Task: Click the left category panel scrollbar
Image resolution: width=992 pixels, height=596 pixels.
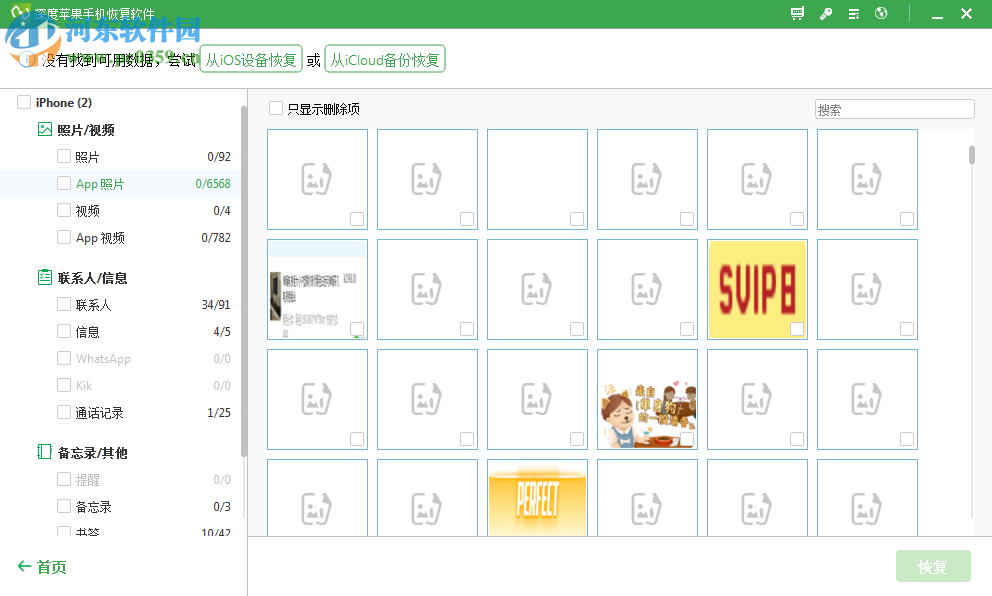Action: pos(244,281)
